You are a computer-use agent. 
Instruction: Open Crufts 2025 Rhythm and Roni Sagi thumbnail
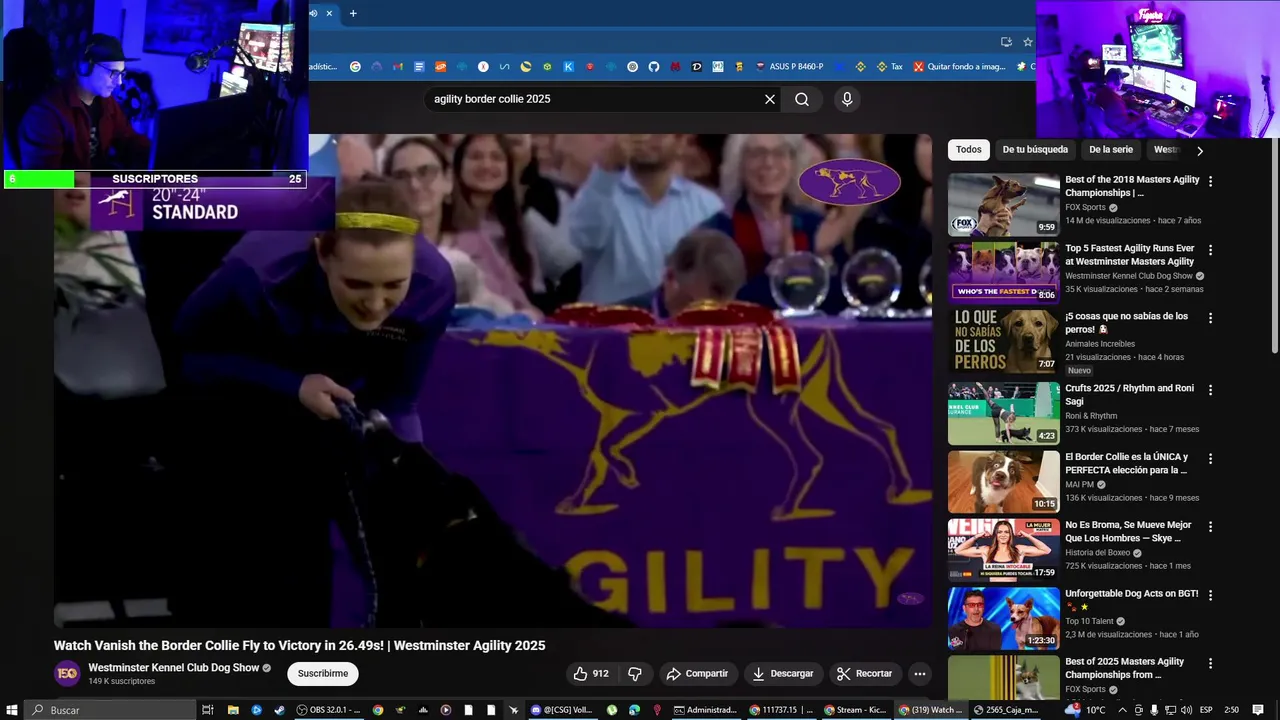pyautogui.click(x=1004, y=413)
